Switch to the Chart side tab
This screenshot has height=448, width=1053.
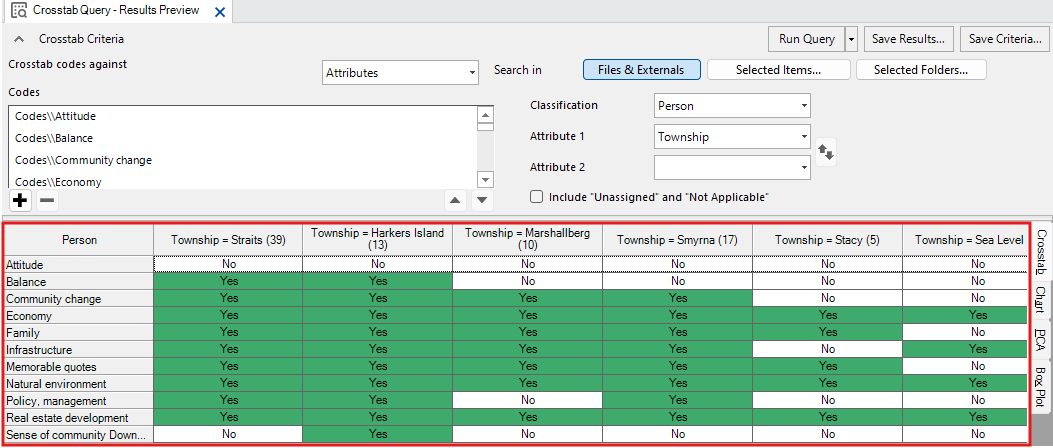coord(1040,298)
